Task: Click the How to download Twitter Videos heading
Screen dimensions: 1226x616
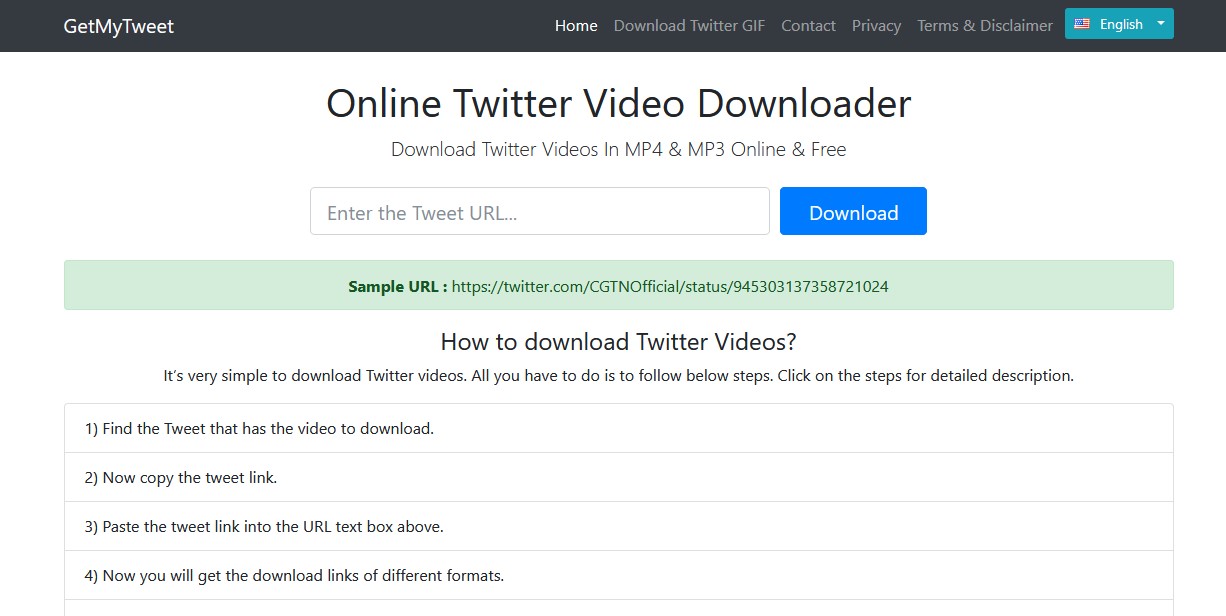Action: tap(618, 342)
